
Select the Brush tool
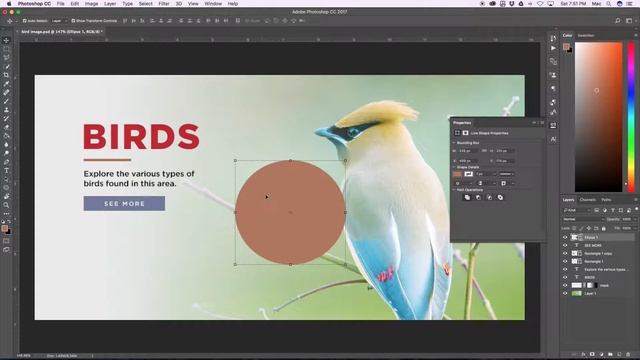6,101
